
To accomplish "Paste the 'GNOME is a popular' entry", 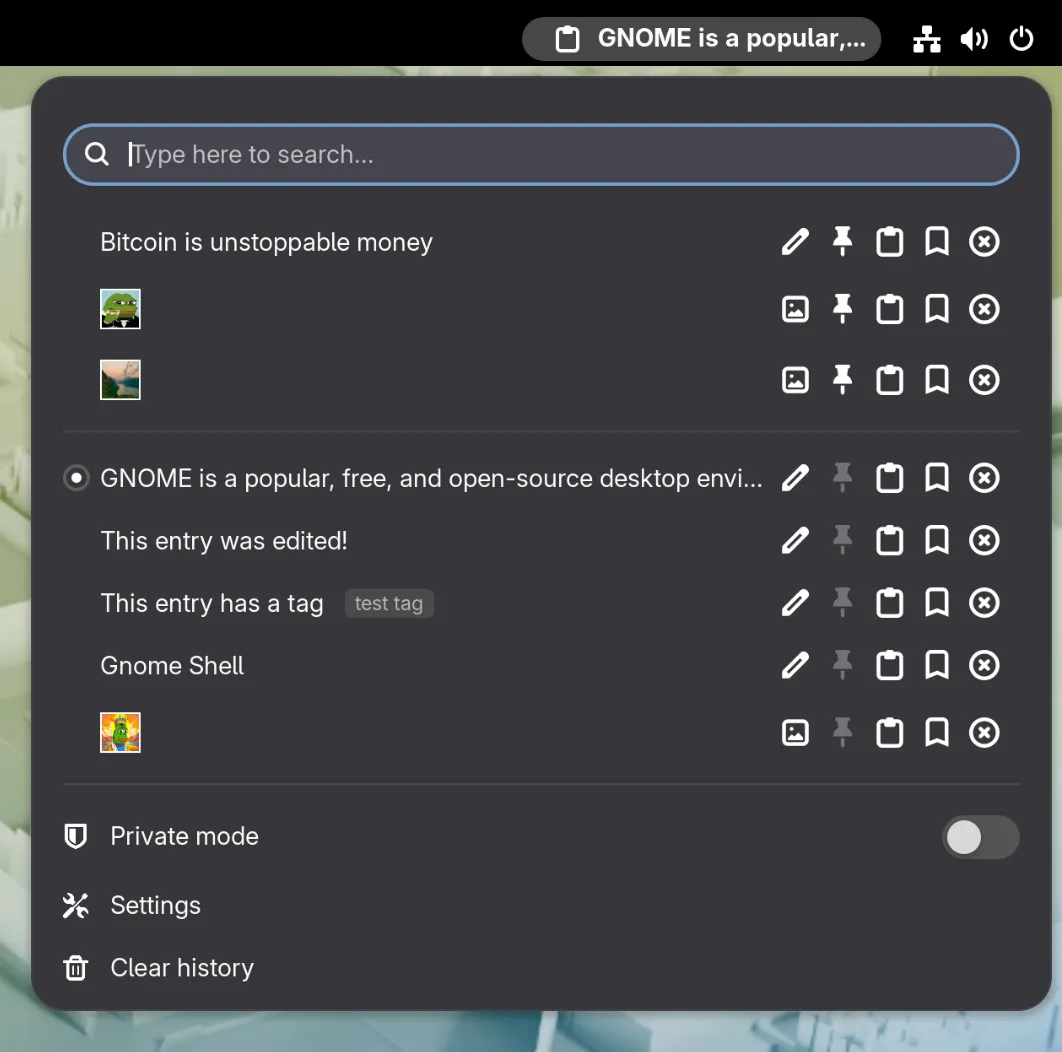I will (889, 478).
